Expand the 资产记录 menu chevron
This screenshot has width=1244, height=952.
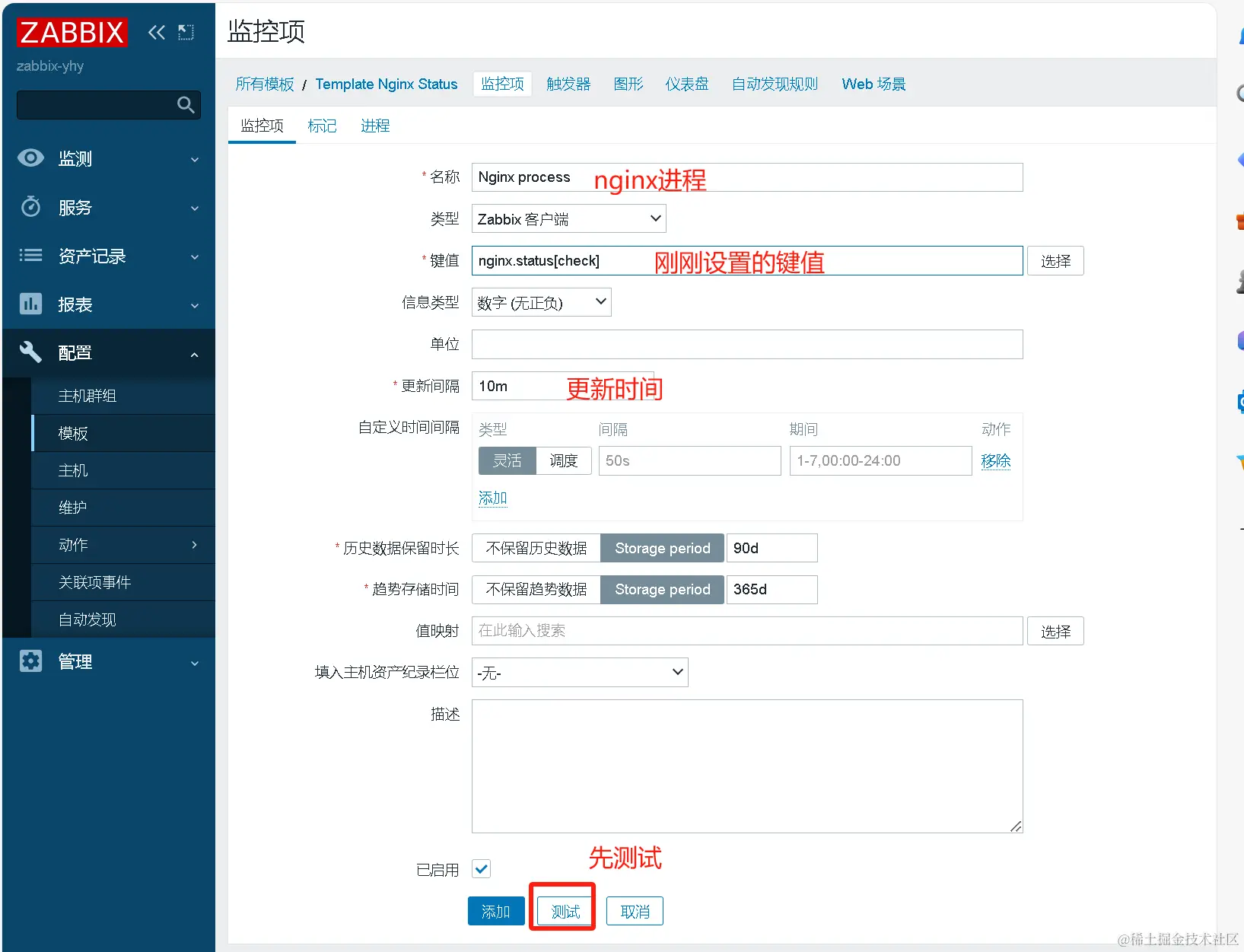pos(195,256)
